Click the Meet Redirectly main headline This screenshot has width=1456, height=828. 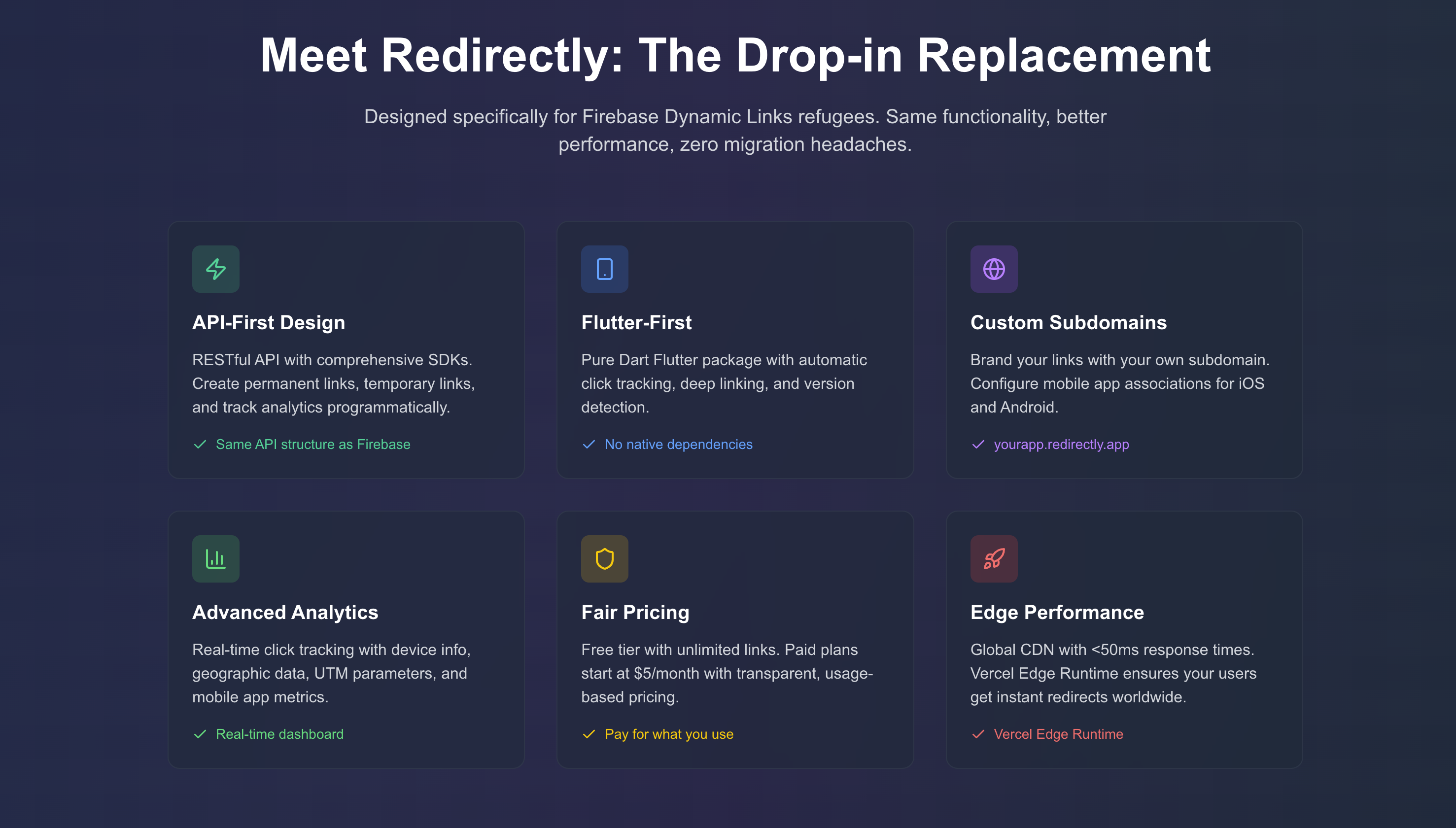click(x=735, y=56)
